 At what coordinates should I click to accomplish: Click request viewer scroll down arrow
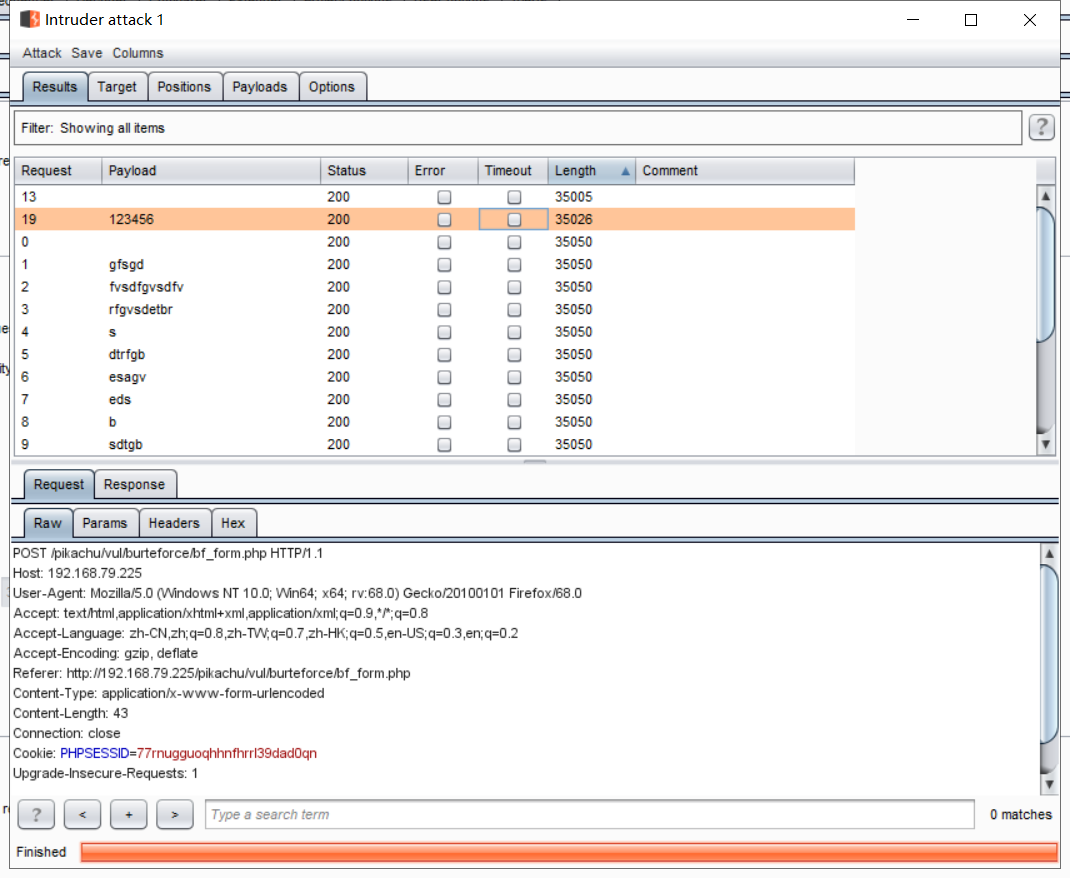click(1050, 784)
